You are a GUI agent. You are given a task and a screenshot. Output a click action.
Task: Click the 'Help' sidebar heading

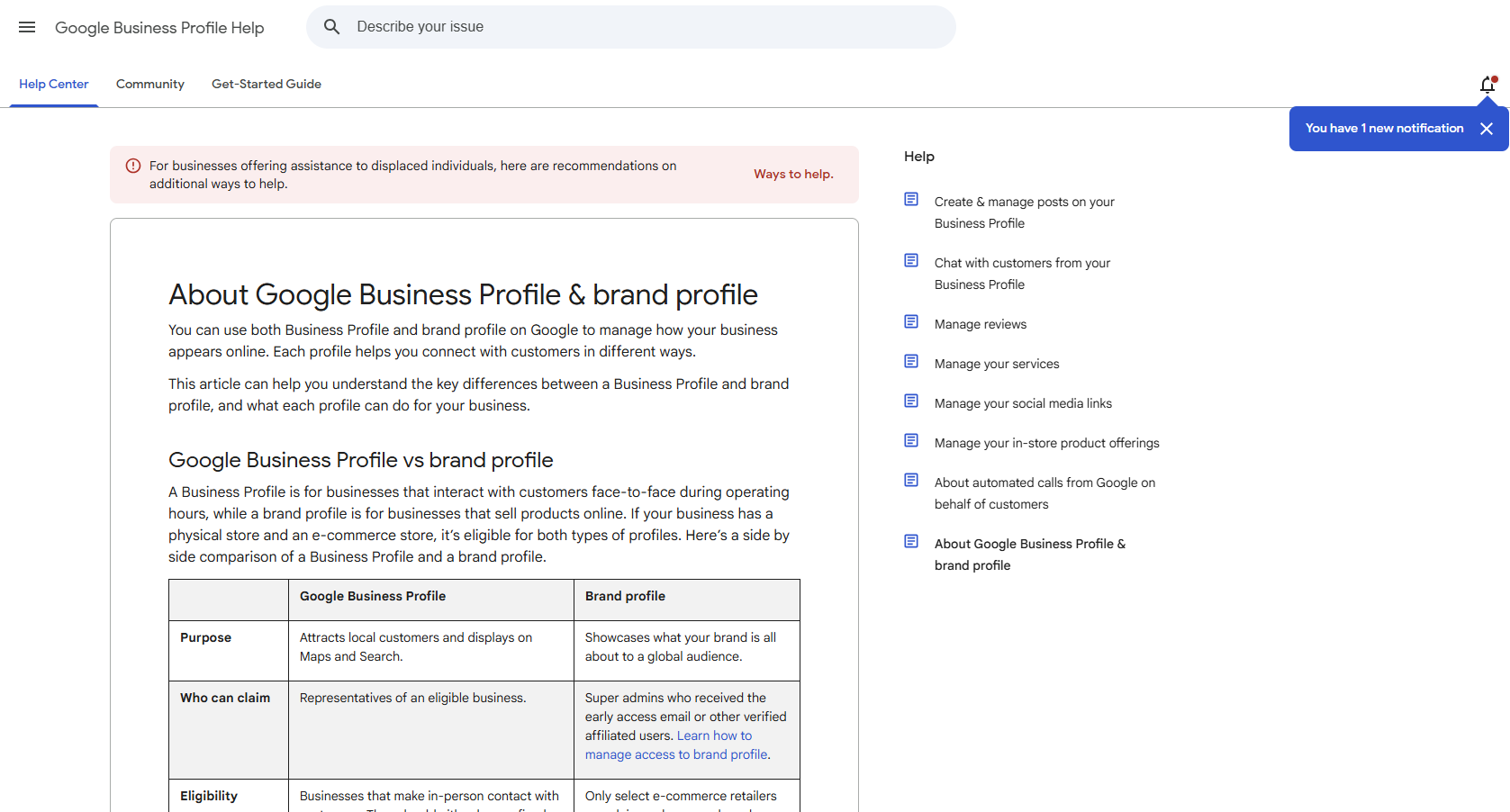click(x=919, y=157)
